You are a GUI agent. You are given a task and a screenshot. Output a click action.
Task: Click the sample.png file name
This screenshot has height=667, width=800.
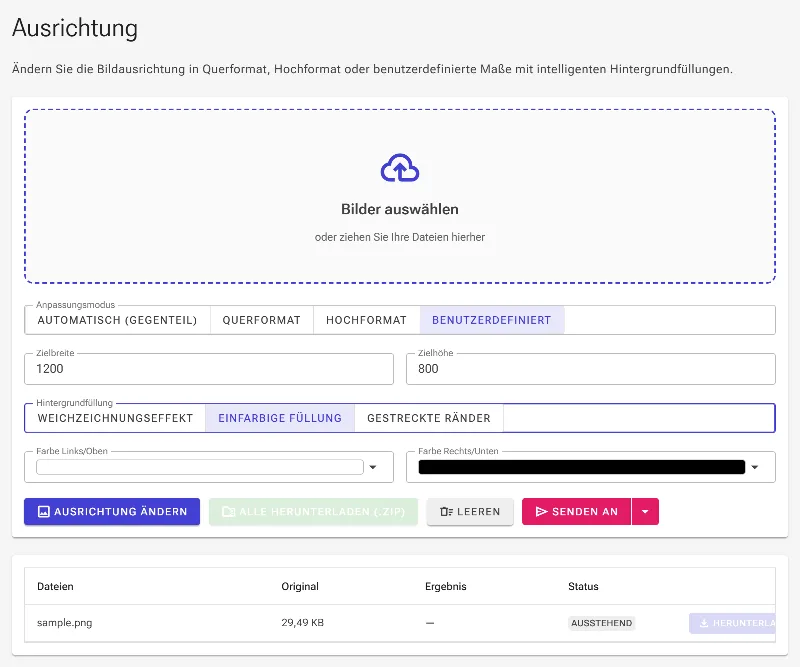[65, 623]
